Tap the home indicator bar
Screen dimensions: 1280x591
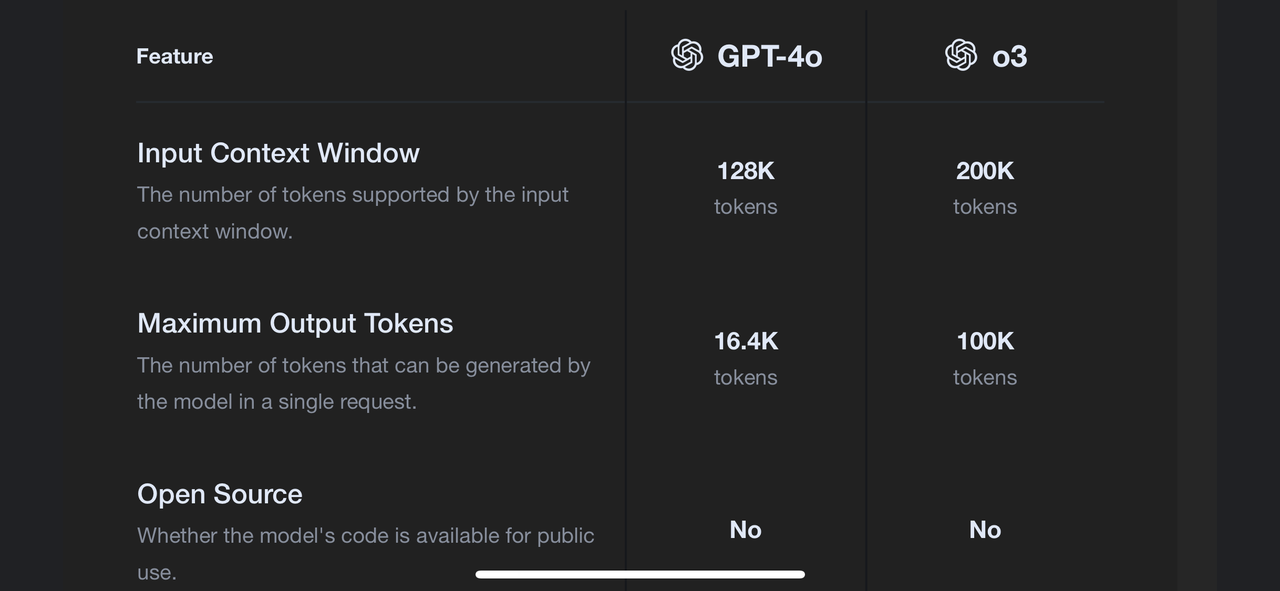[640, 574]
